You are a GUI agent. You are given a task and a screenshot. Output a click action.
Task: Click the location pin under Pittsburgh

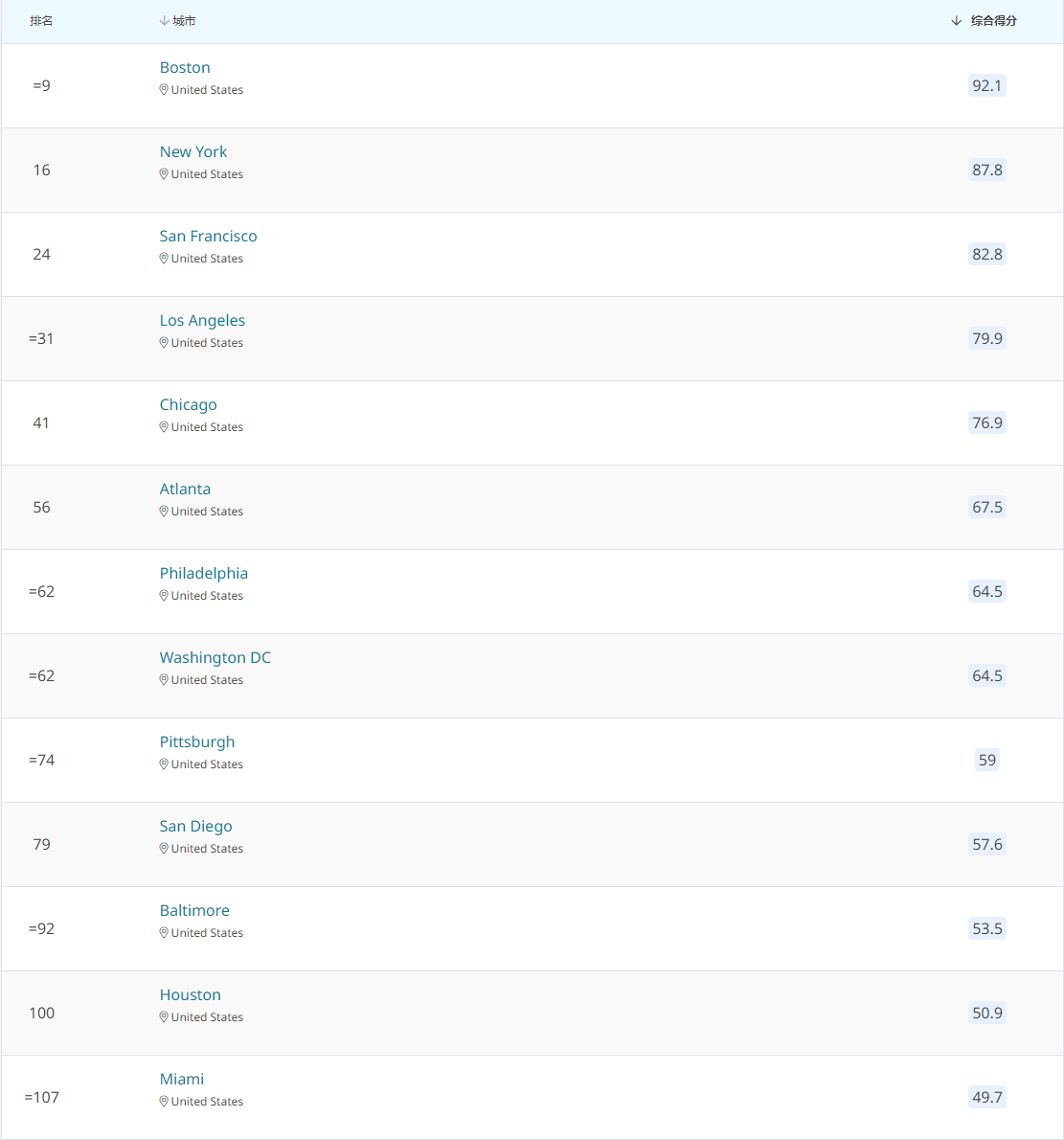pos(164,764)
